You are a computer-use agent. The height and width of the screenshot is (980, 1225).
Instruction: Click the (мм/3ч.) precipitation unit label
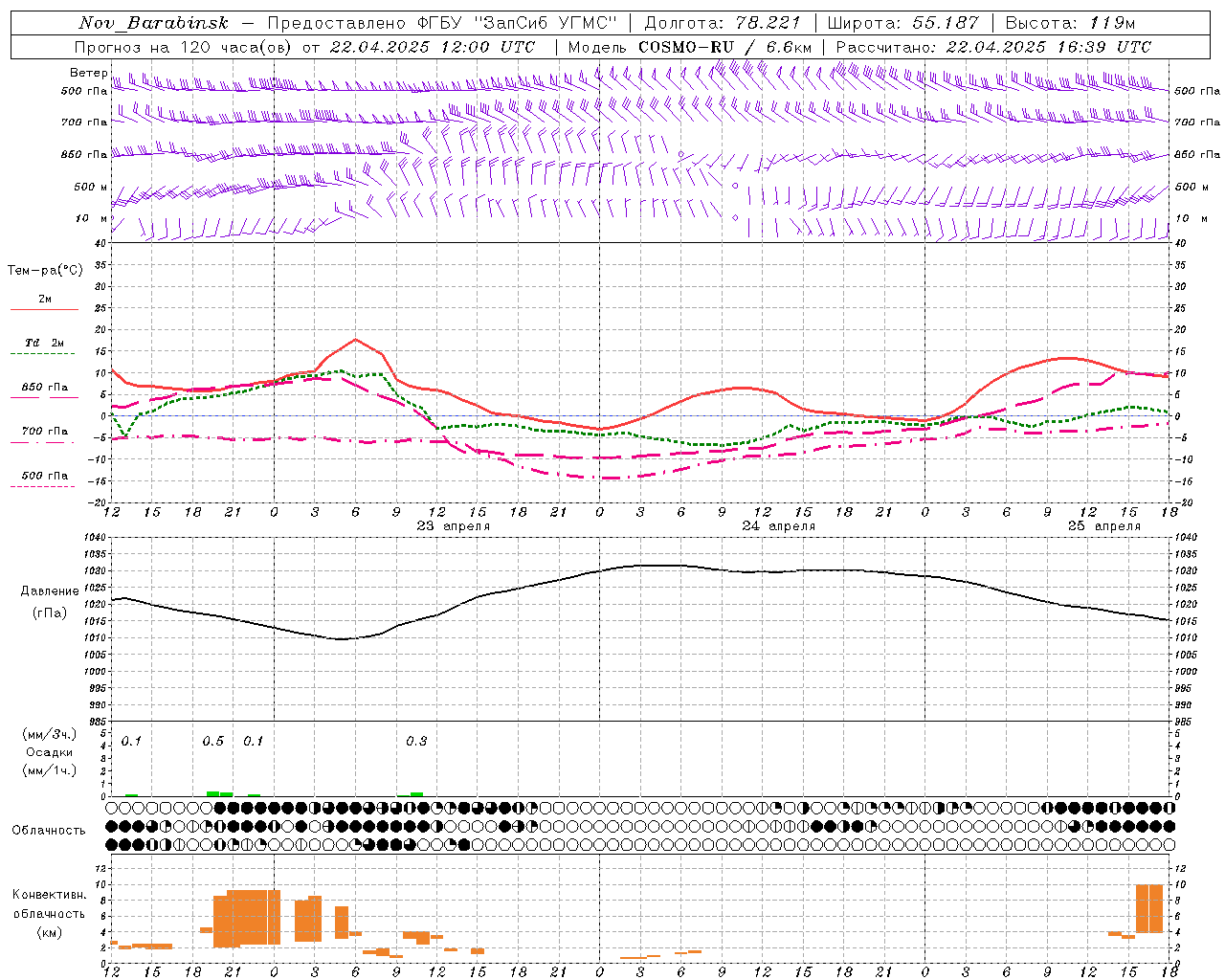[50, 734]
